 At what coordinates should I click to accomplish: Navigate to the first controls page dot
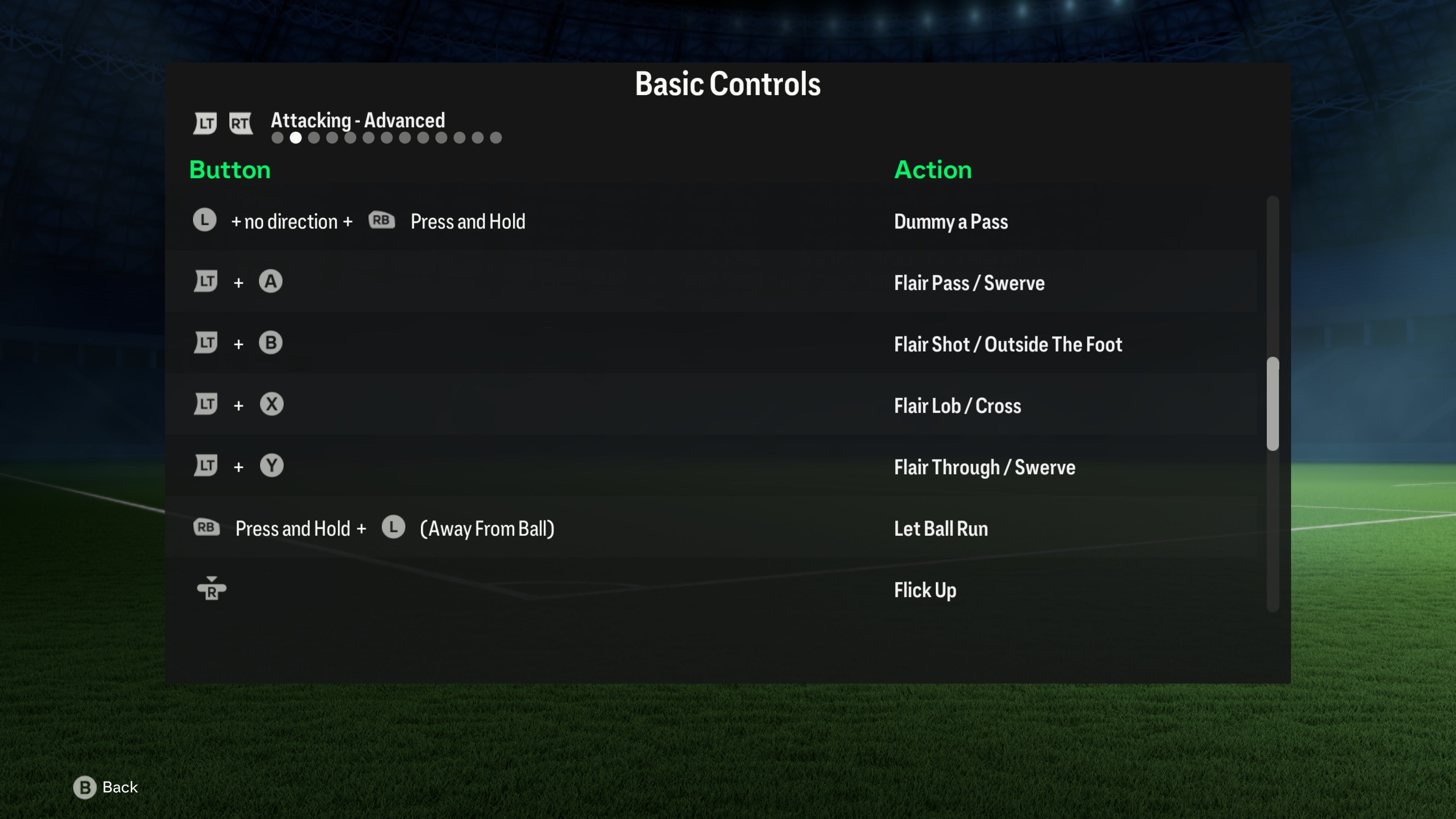278,138
